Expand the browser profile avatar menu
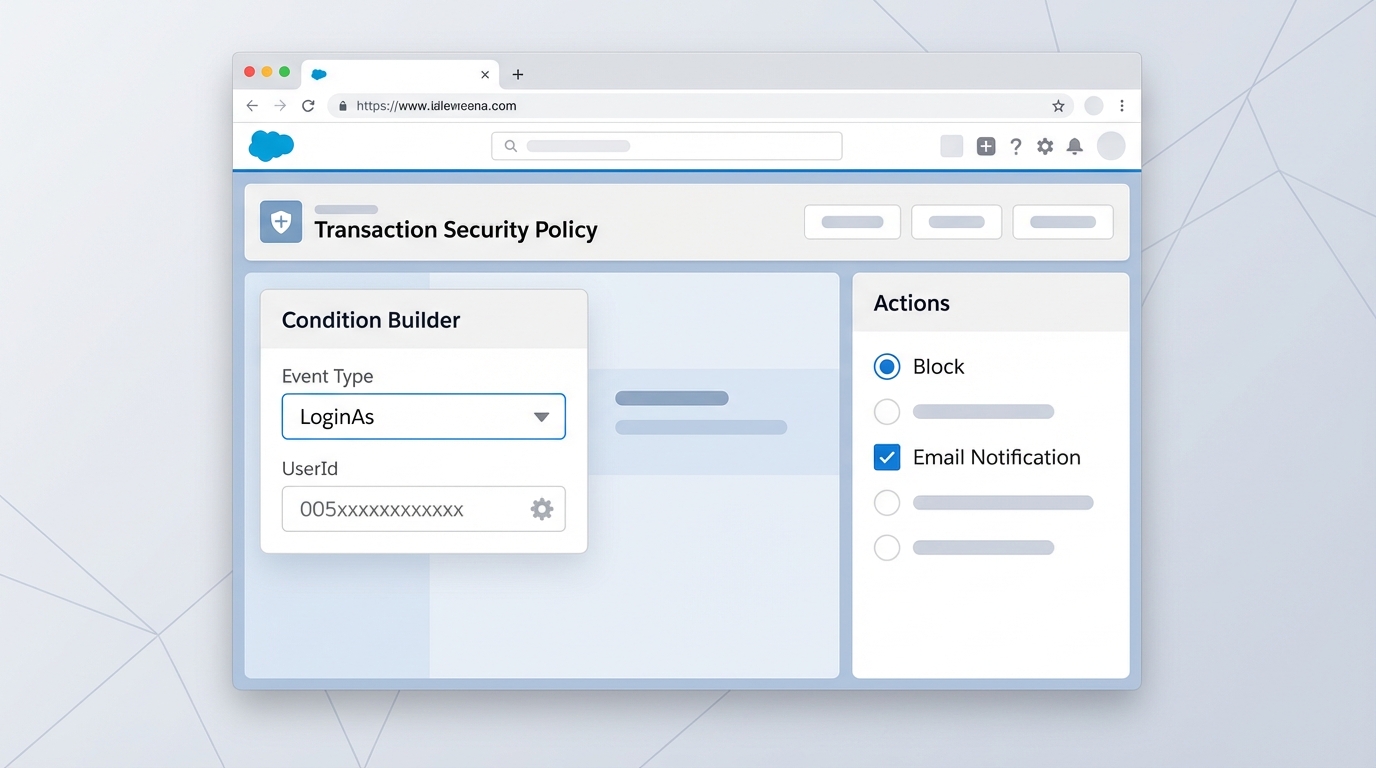 [1093, 105]
